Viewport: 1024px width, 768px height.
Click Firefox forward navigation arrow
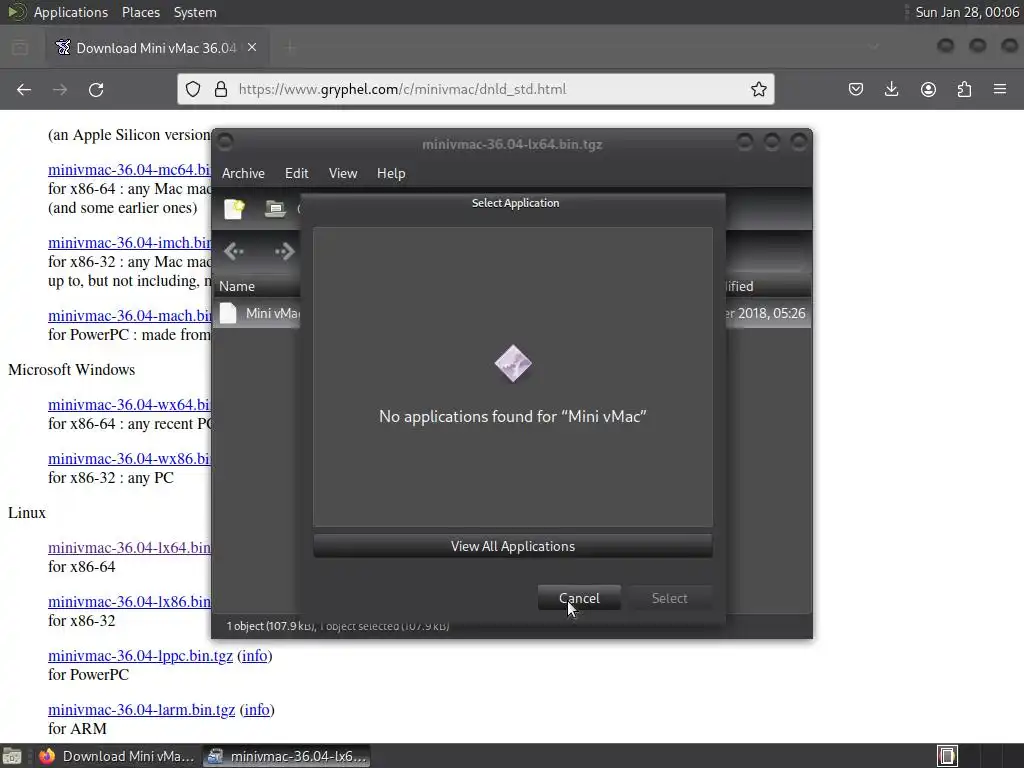coord(59,89)
